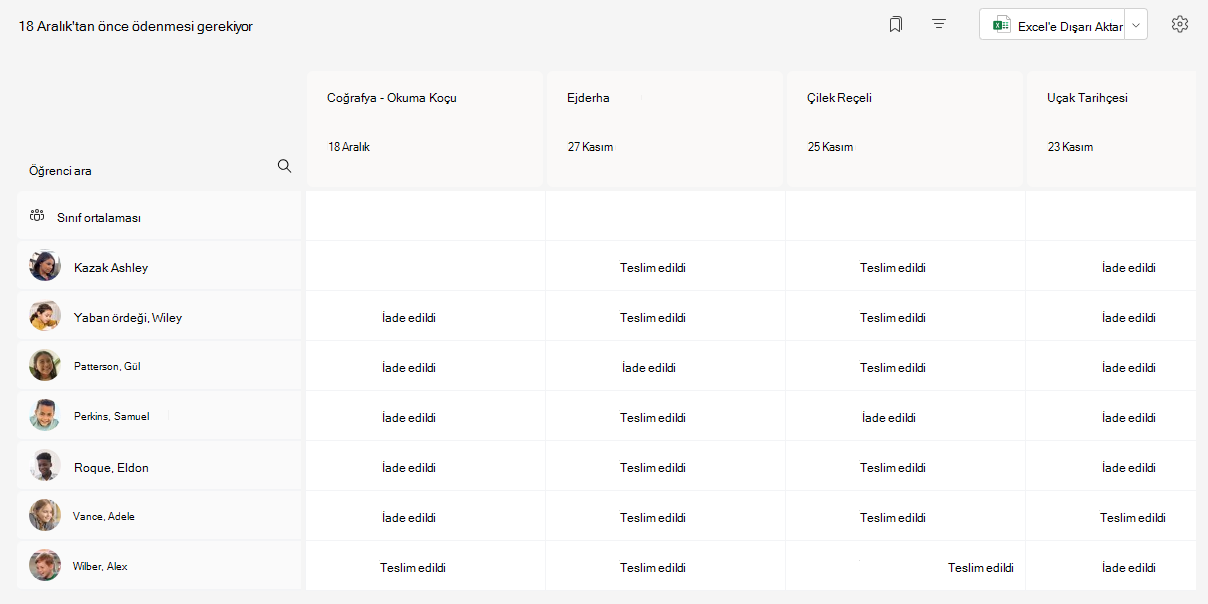Click Vance, Adele's avatar photo
Viewport: 1208px width, 604px height.
[x=45, y=516]
